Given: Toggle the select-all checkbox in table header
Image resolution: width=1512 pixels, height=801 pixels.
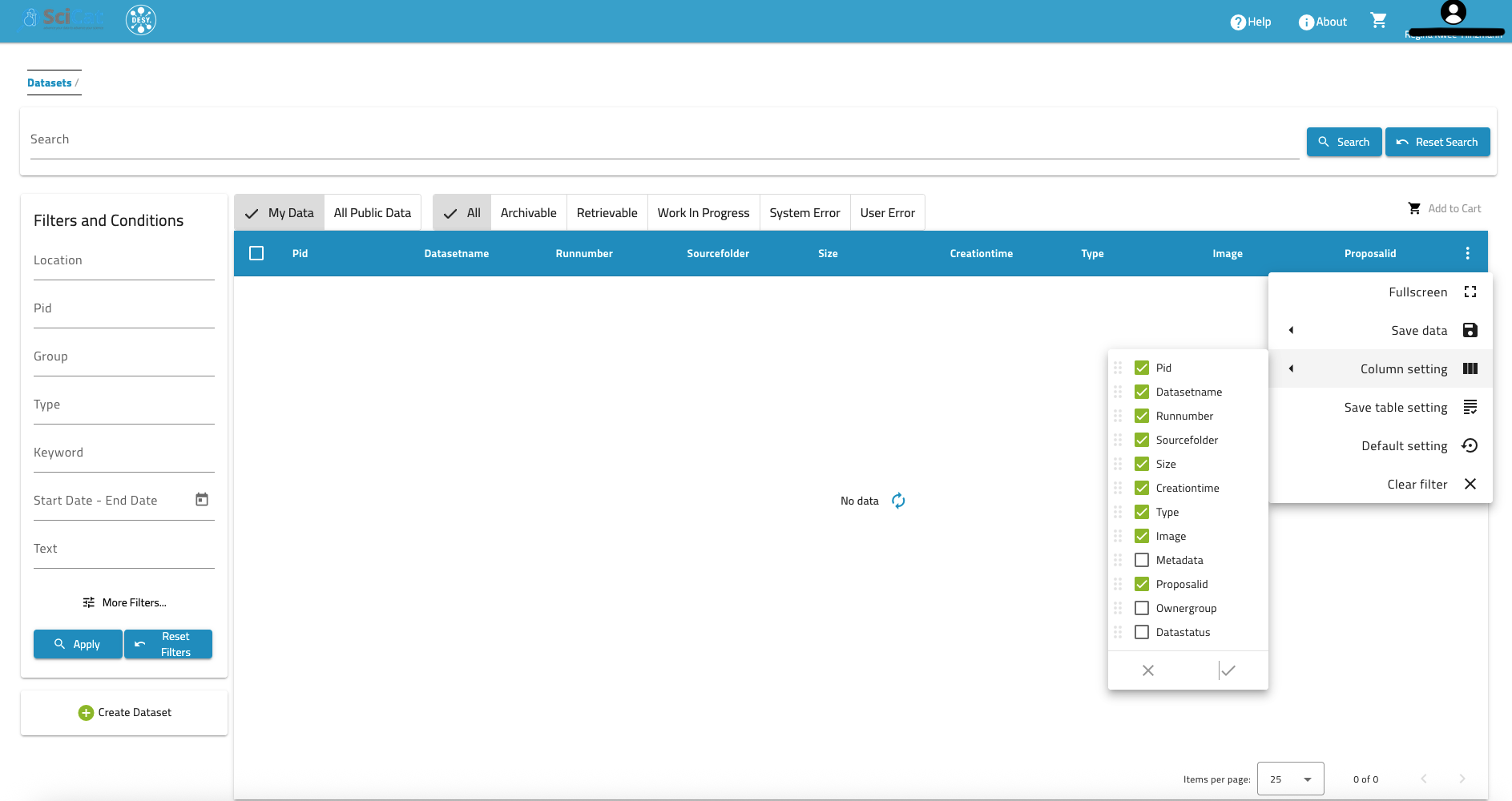Looking at the screenshot, I should [256, 253].
